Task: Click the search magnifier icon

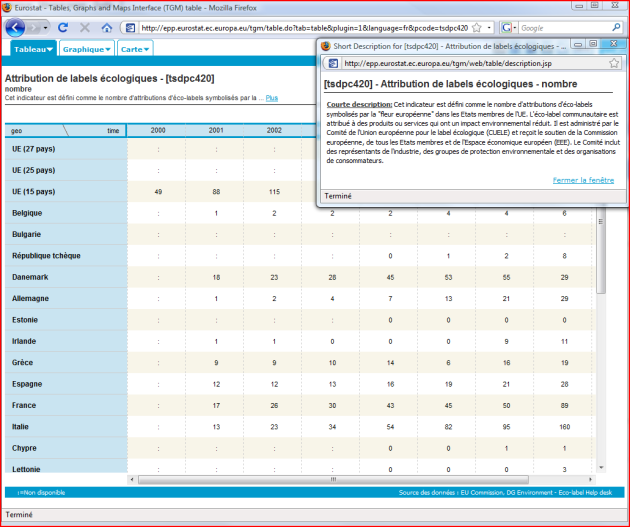Action: [x=616, y=27]
